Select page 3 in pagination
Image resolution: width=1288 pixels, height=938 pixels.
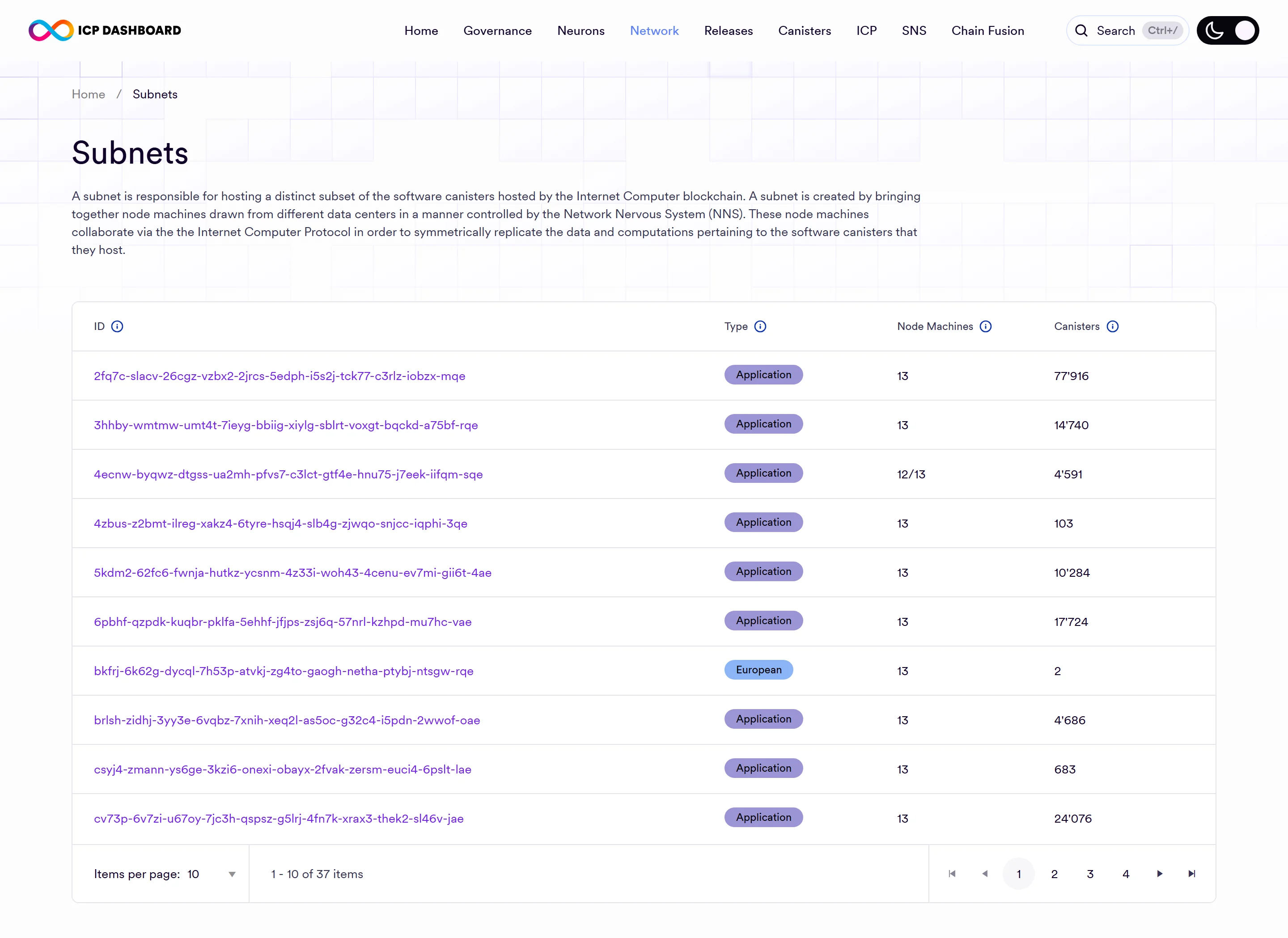(x=1090, y=874)
